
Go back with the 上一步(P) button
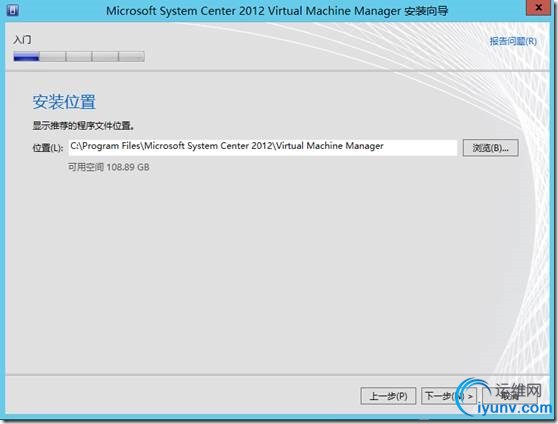click(x=388, y=396)
